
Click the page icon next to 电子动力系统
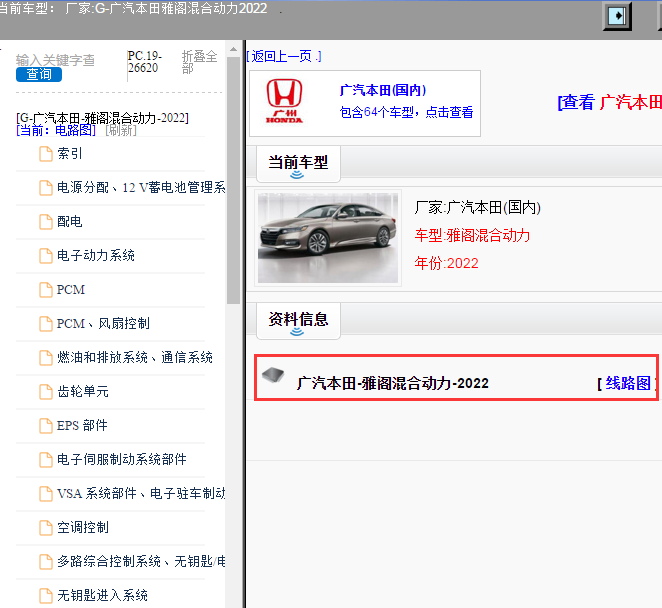pyautogui.click(x=46, y=255)
